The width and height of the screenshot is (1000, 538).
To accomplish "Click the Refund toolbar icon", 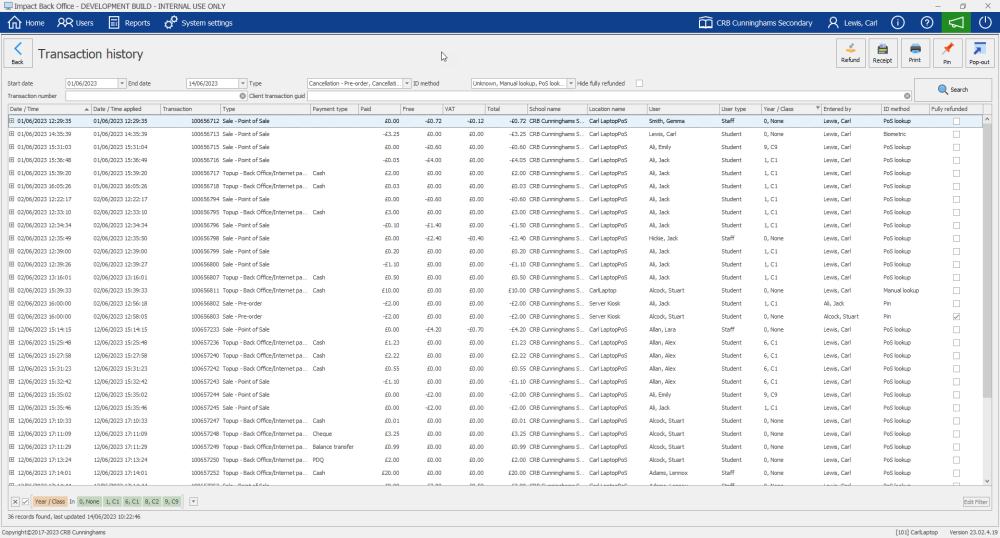I will (x=850, y=53).
